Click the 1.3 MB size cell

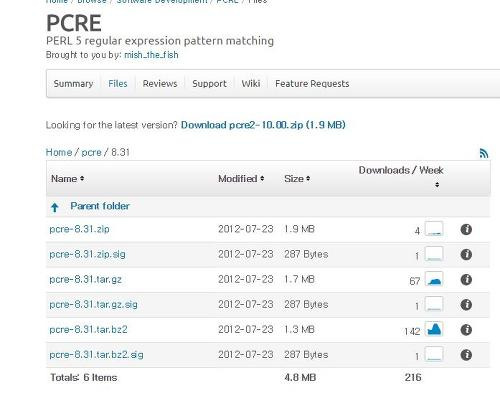299,329
